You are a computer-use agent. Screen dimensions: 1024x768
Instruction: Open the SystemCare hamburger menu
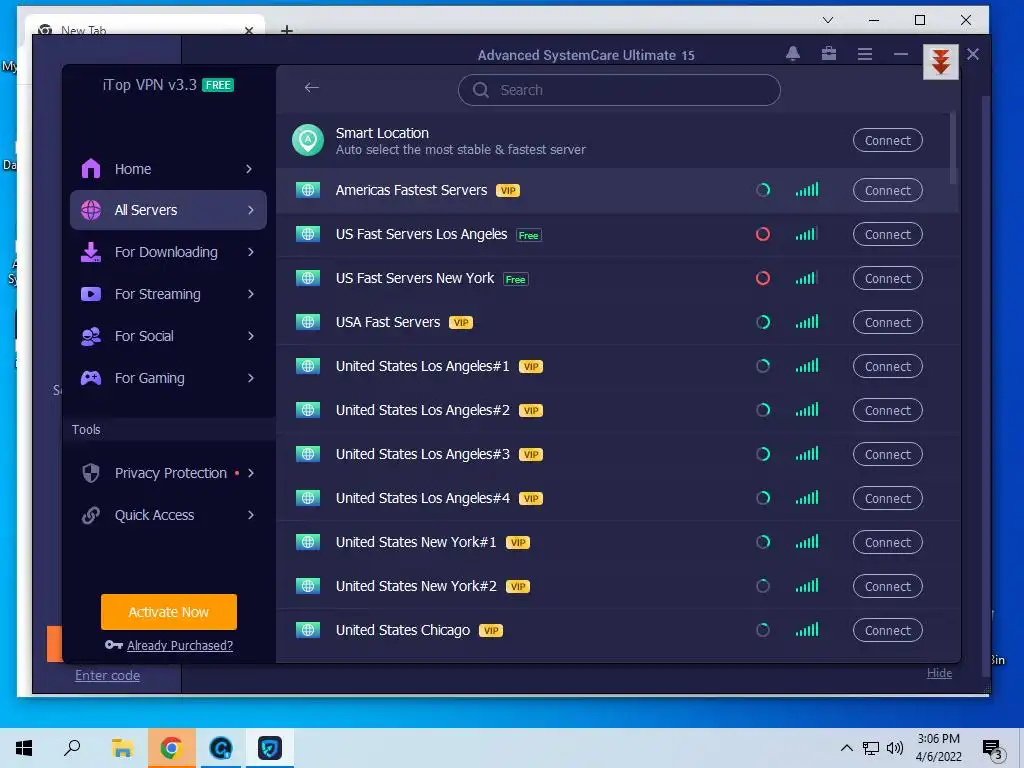tap(865, 54)
